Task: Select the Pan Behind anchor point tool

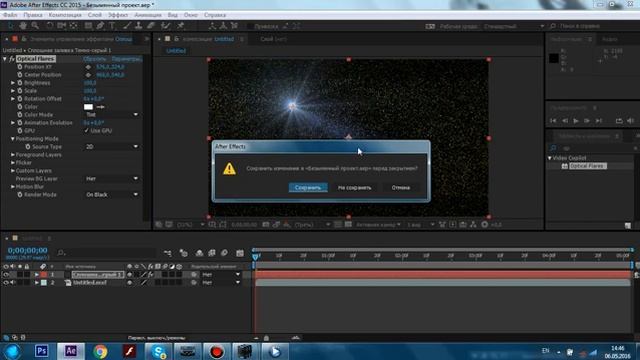Action: [74, 26]
